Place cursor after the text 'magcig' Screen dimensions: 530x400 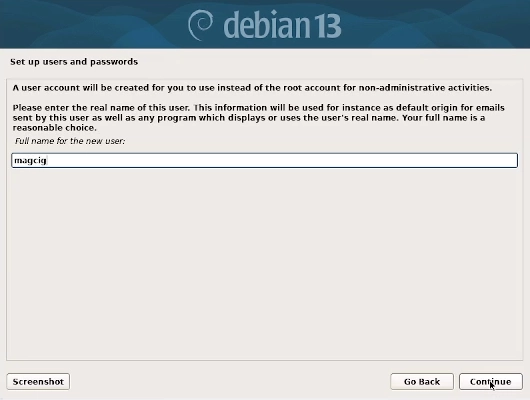pos(47,160)
